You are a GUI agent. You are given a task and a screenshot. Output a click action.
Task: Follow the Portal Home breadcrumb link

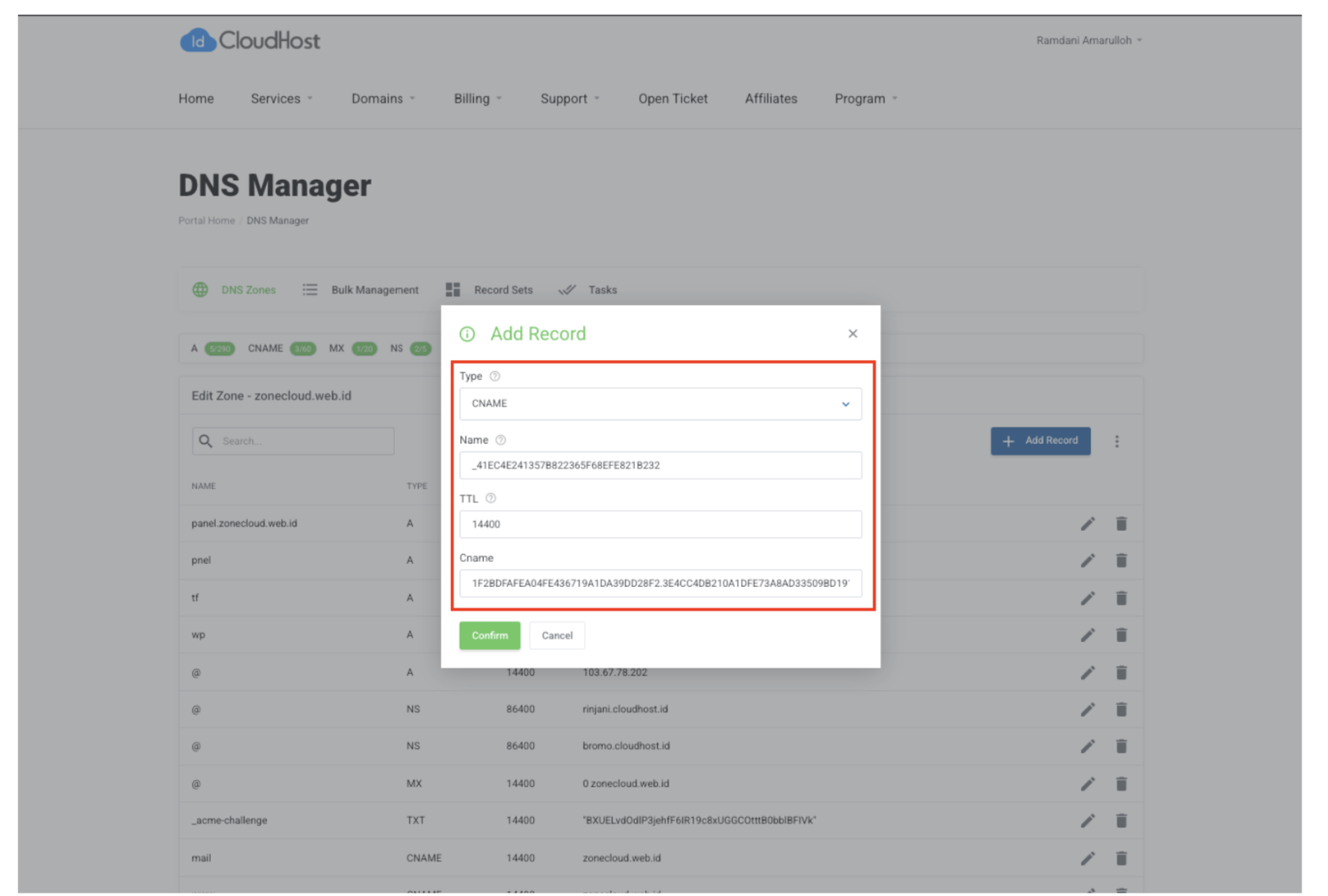click(206, 220)
